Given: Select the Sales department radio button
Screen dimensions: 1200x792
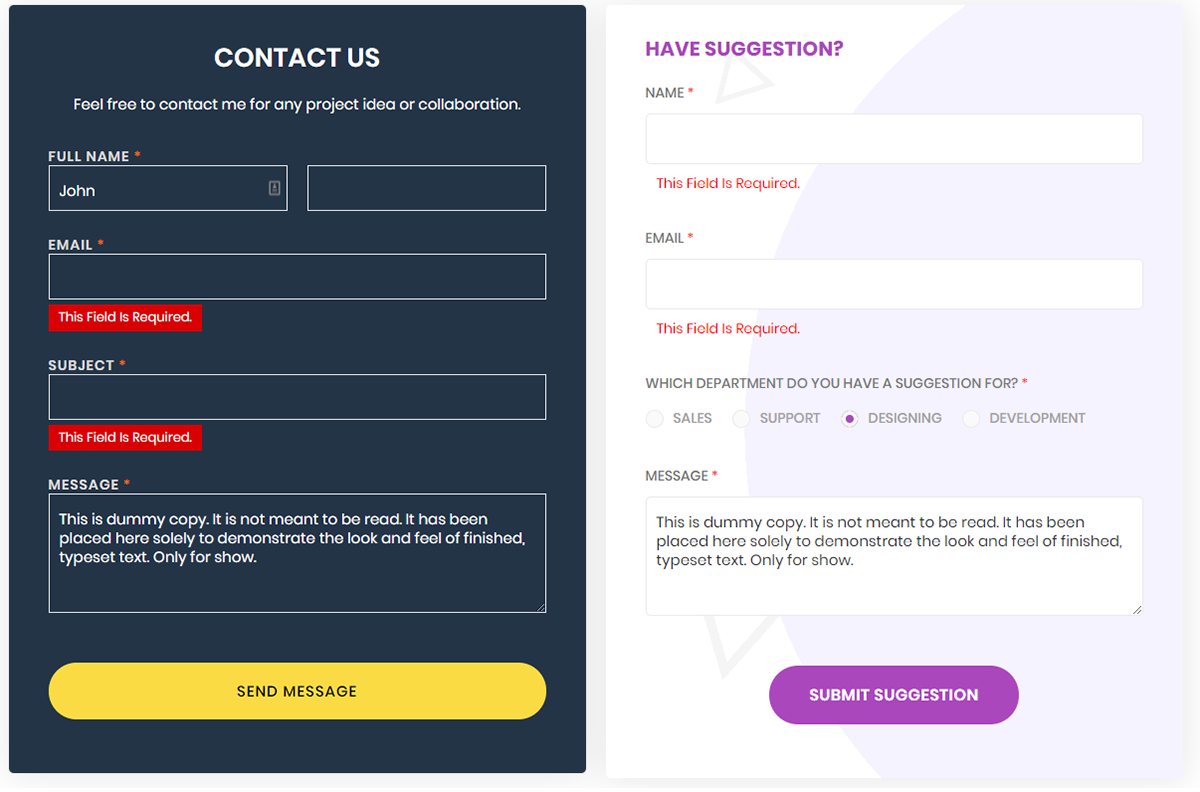Looking at the screenshot, I should coord(655,419).
